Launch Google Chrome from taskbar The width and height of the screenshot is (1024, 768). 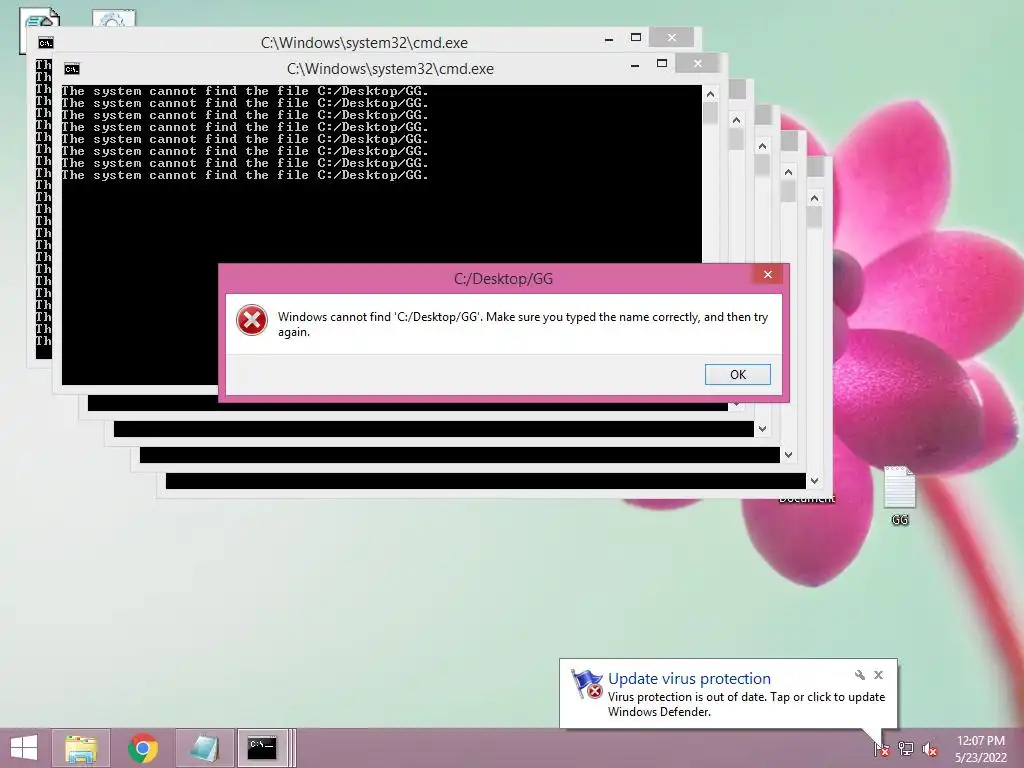tap(143, 748)
